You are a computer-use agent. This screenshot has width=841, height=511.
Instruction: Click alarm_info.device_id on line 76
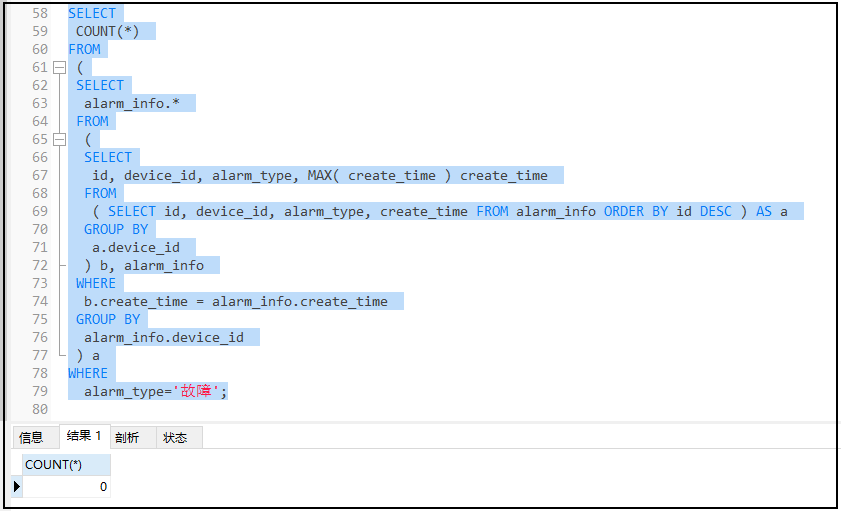click(x=163, y=337)
